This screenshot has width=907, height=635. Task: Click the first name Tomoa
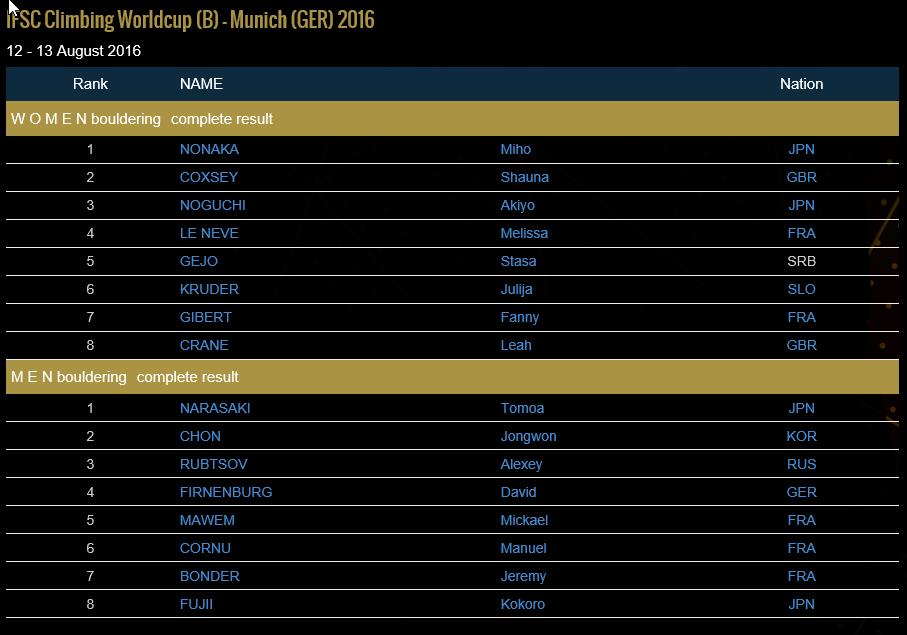522,408
